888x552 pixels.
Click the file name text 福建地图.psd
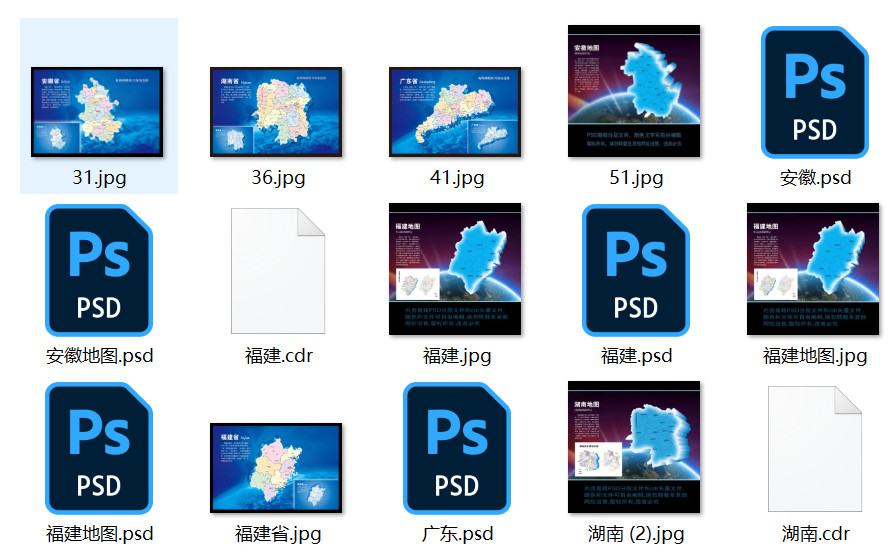click(99, 533)
